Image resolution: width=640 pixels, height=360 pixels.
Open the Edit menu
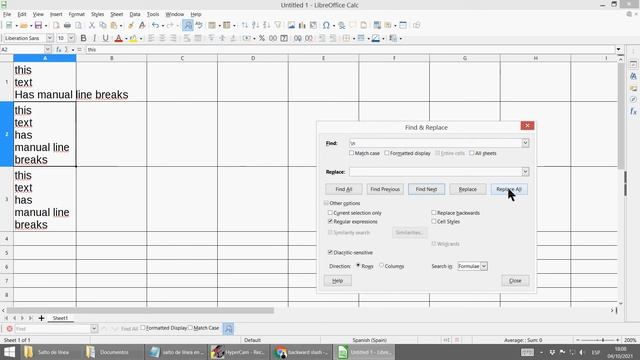(x=22, y=14)
